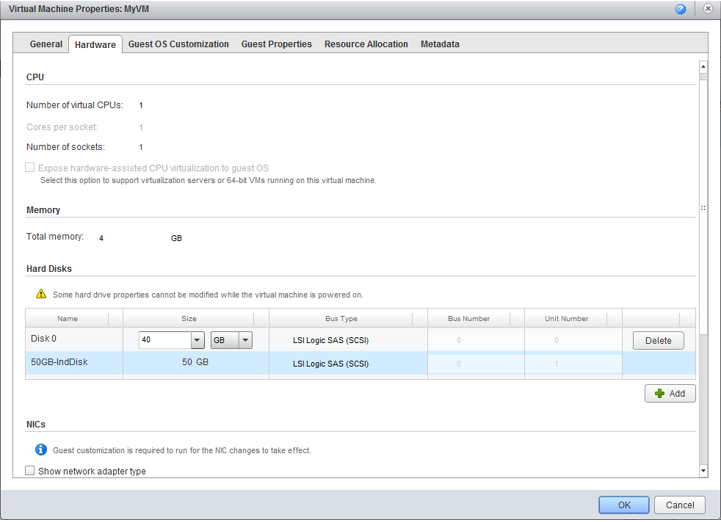Switch to the General tab
This screenshot has height=522, width=721.
[x=46, y=44]
